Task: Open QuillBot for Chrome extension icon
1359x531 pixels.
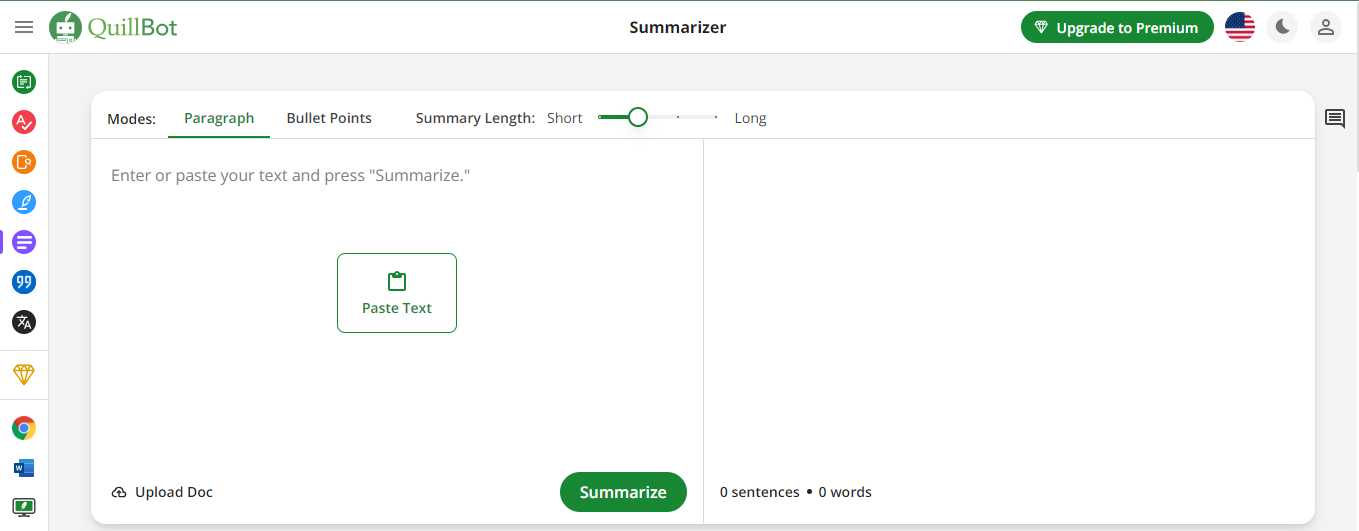Action: pyautogui.click(x=24, y=428)
